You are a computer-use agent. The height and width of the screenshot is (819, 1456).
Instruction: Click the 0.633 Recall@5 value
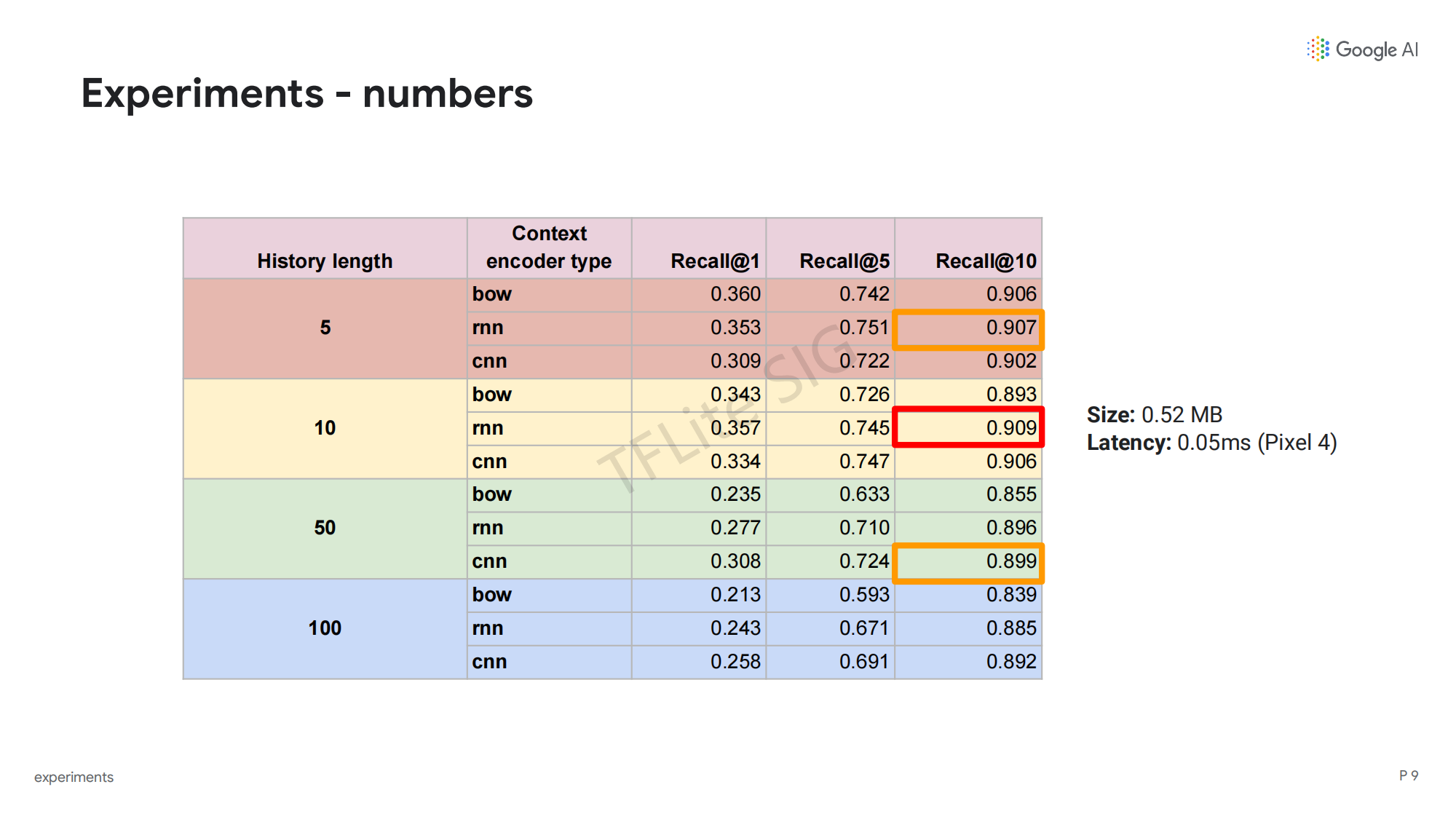pos(864,494)
